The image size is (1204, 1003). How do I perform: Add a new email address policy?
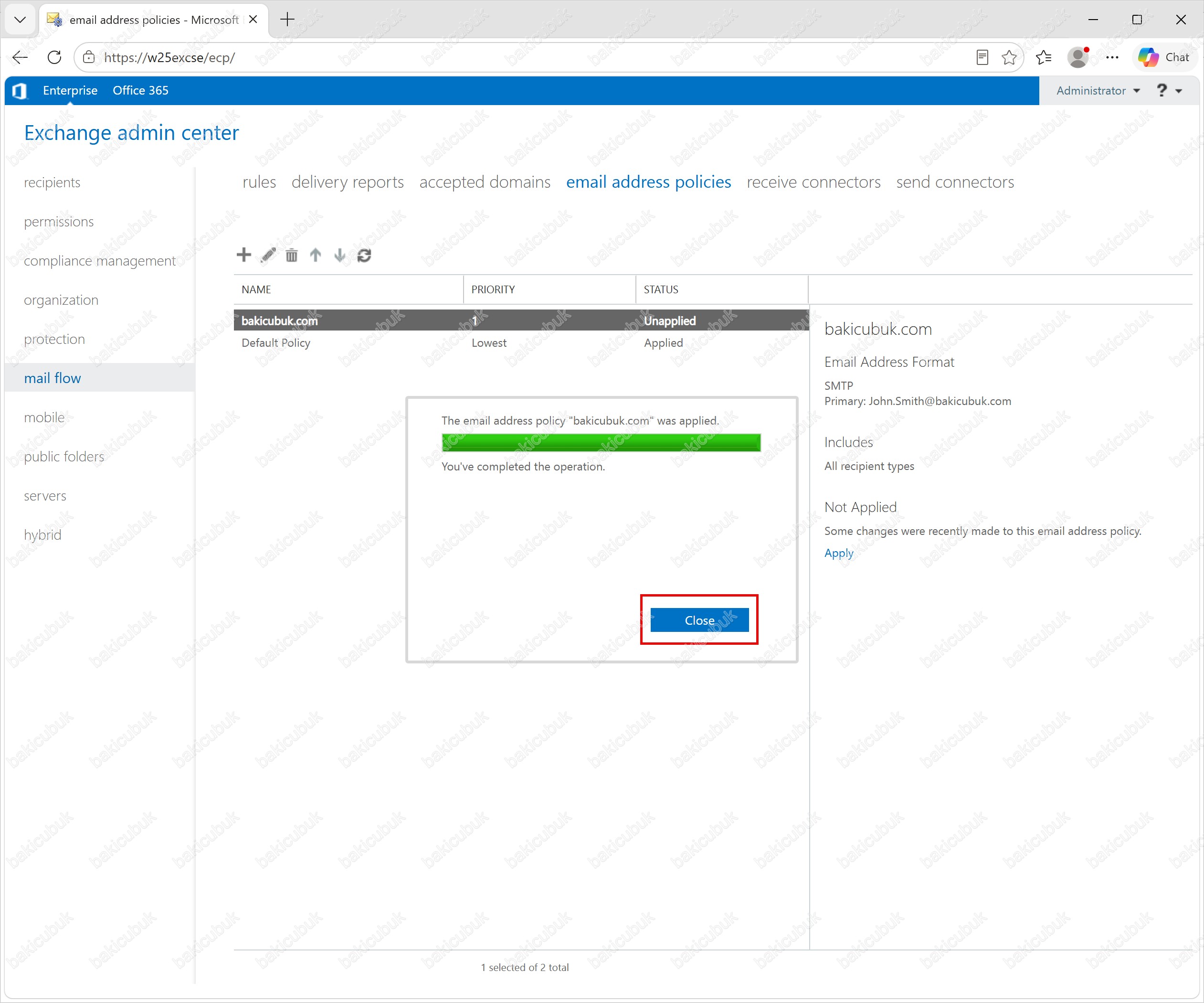pyautogui.click(x=243, y=255)
